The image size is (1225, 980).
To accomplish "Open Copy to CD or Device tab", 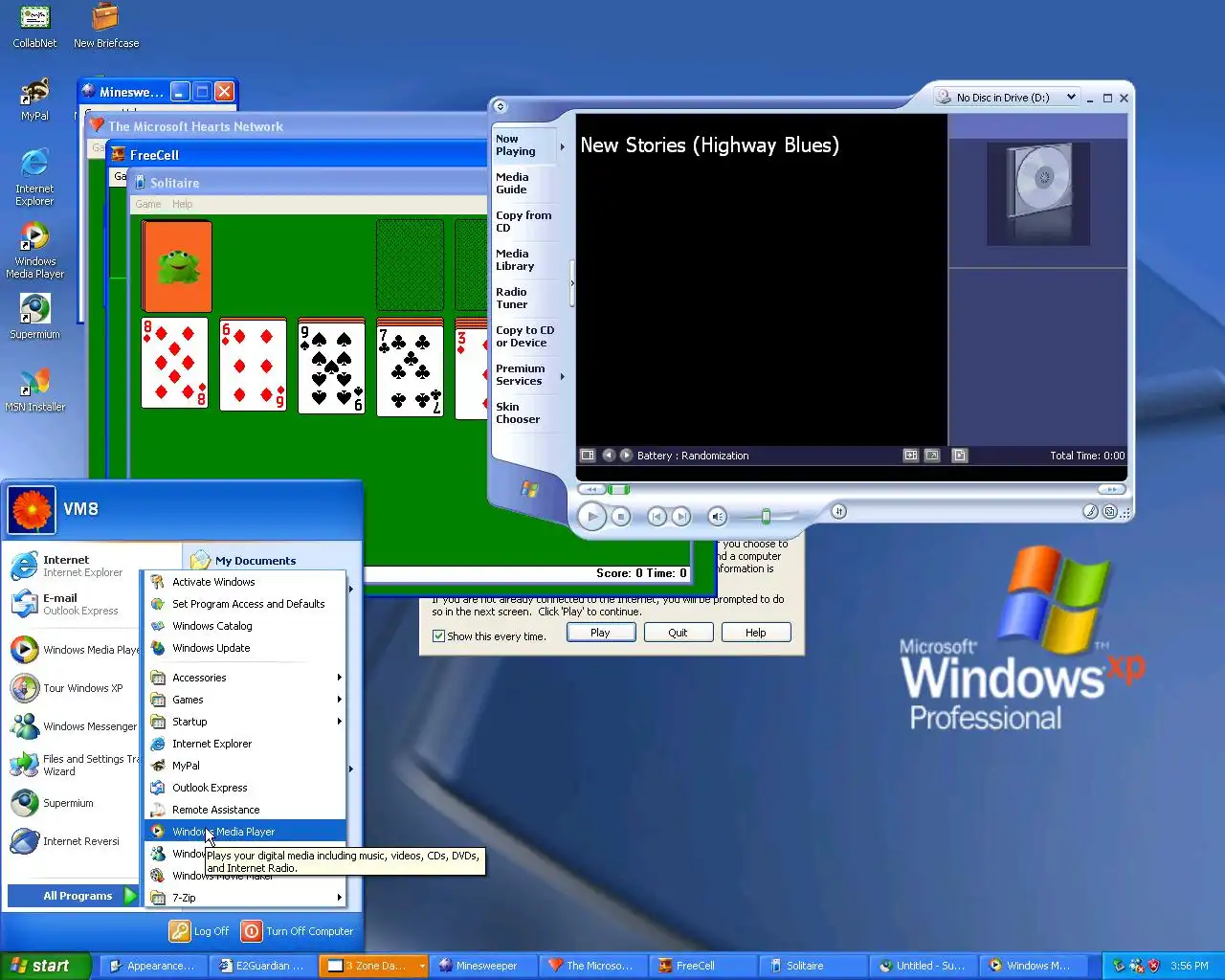I will 524,336.
